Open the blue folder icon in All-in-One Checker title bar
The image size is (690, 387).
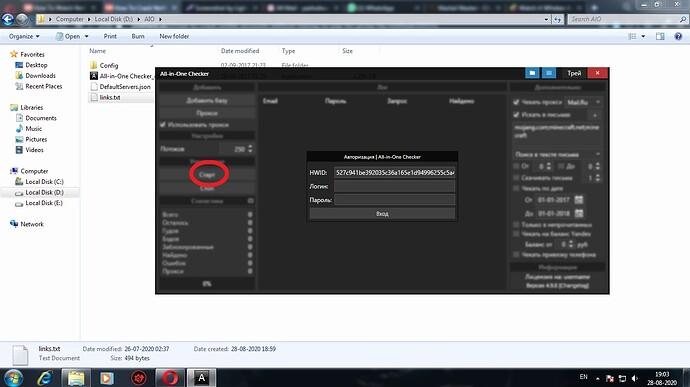click(532, 73)
